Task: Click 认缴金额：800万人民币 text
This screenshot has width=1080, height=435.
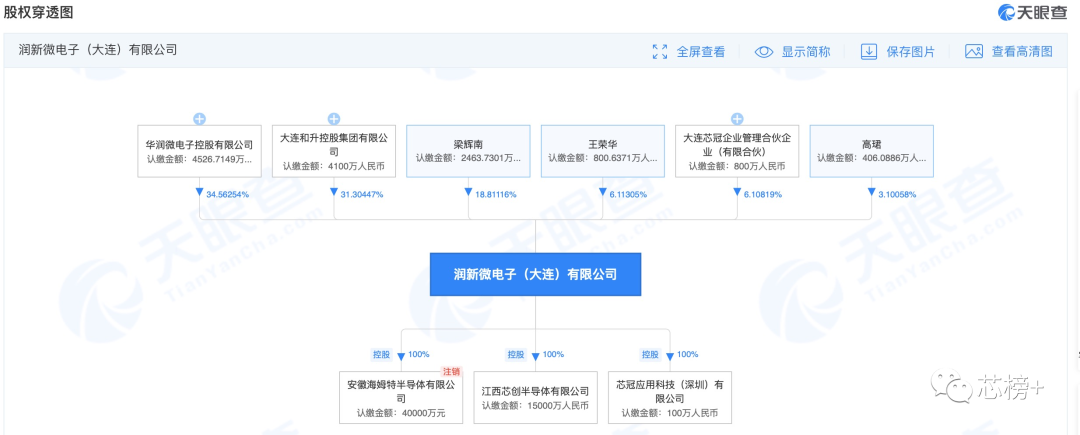Action: (x=737, y=166)
